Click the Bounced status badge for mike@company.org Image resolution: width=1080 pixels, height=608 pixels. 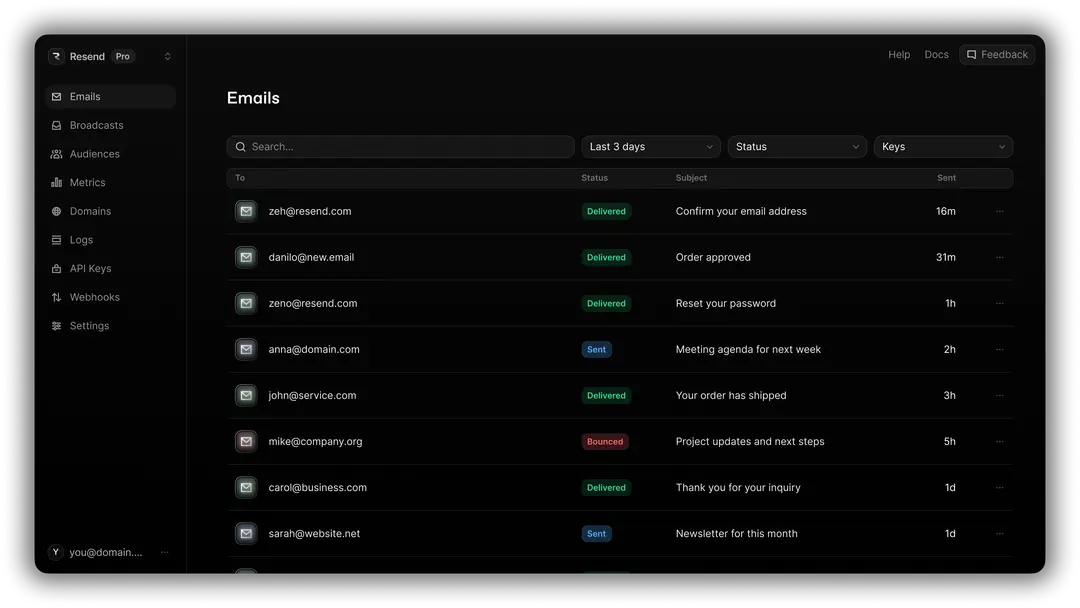(604, 441)
